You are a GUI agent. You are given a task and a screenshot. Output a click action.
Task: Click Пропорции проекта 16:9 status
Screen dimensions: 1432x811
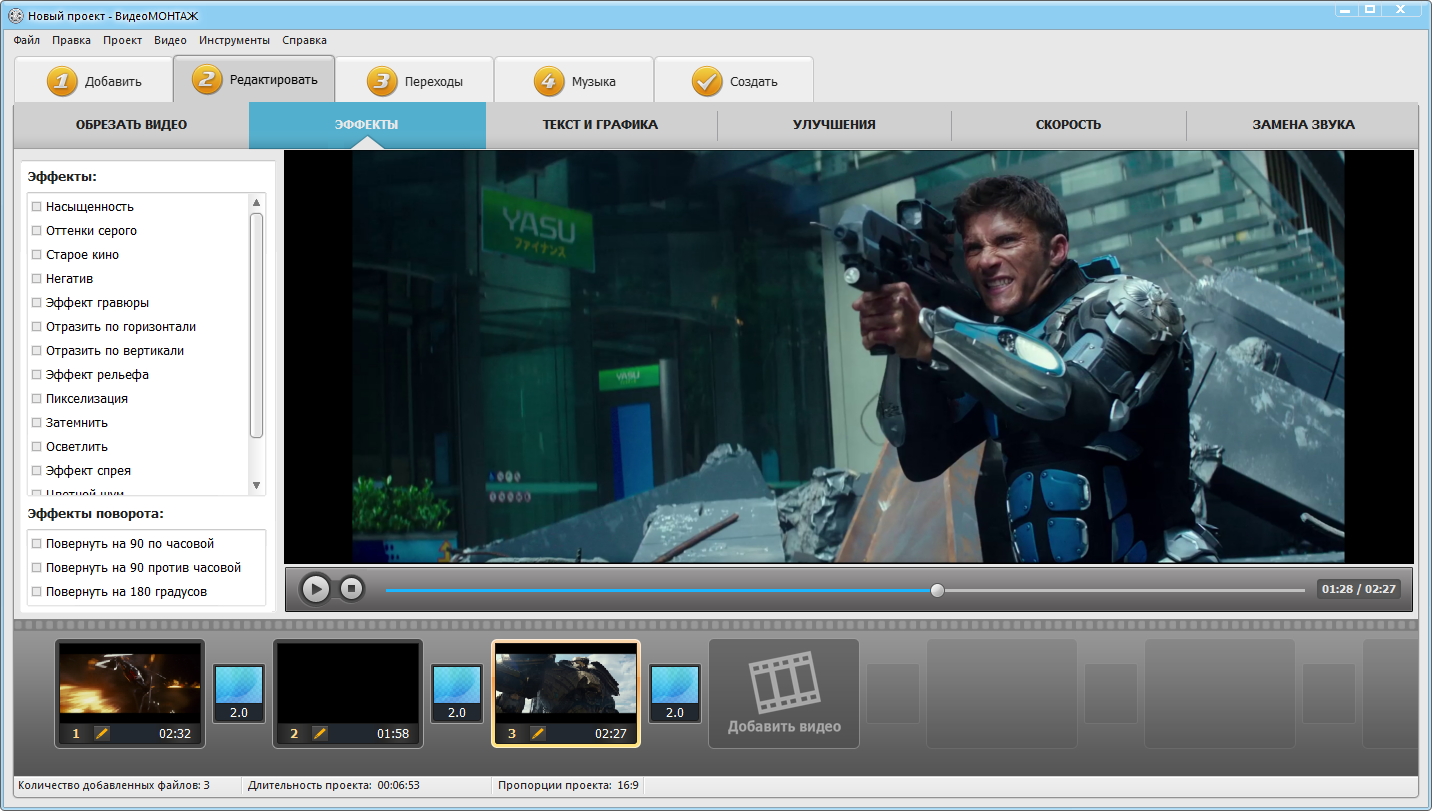click(x=568, y=786)
